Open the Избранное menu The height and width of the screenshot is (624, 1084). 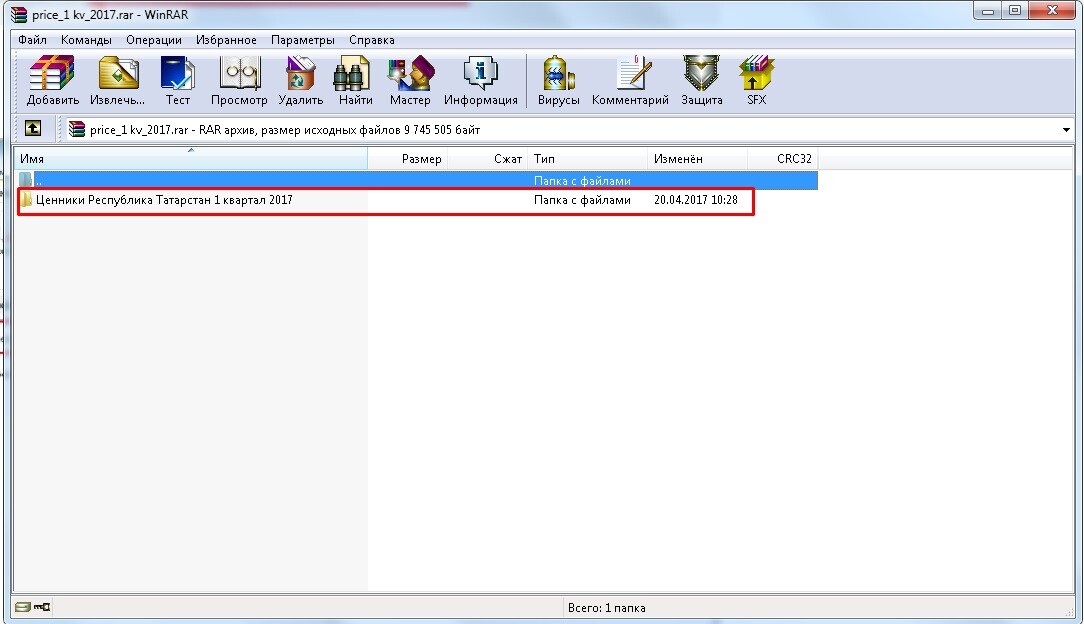[226, 40]
